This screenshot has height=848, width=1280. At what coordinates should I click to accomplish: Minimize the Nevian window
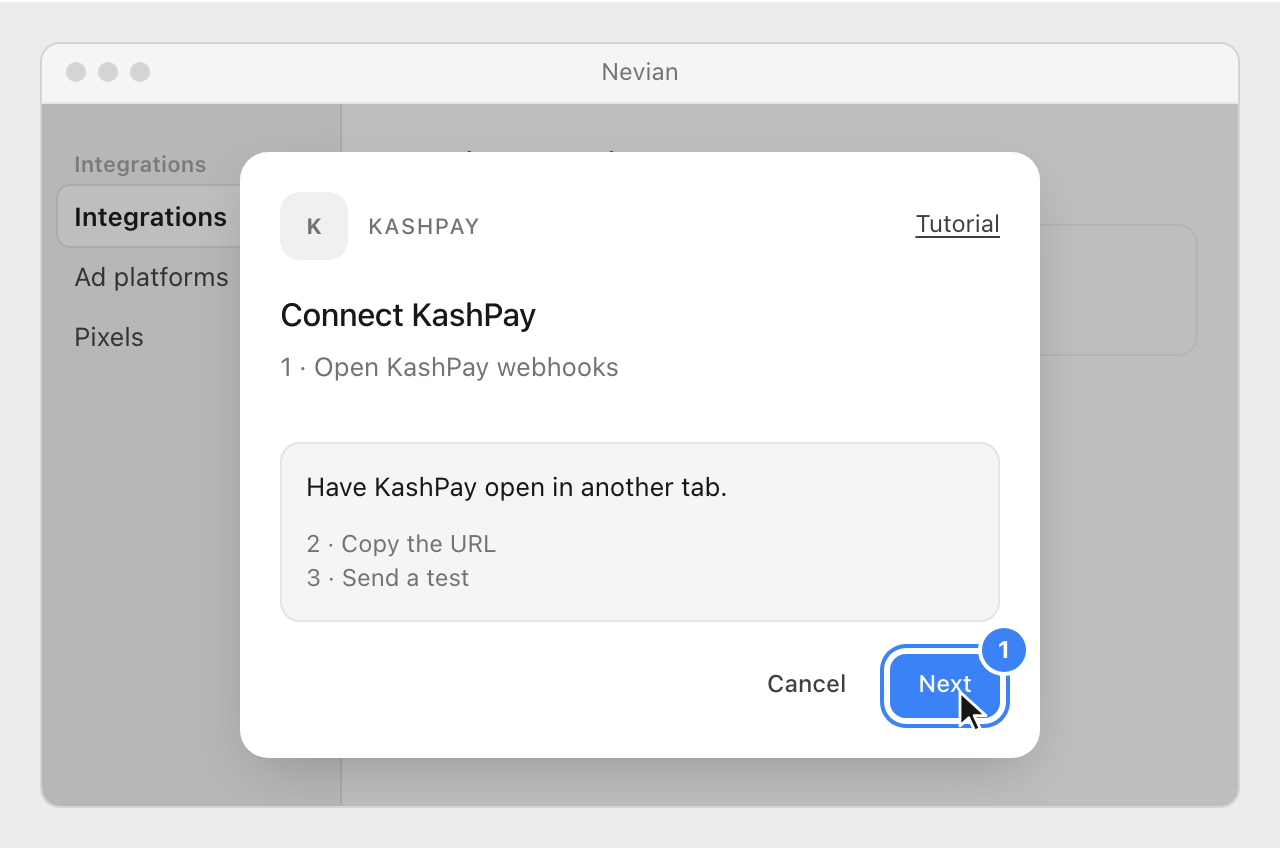pos(108,72)
